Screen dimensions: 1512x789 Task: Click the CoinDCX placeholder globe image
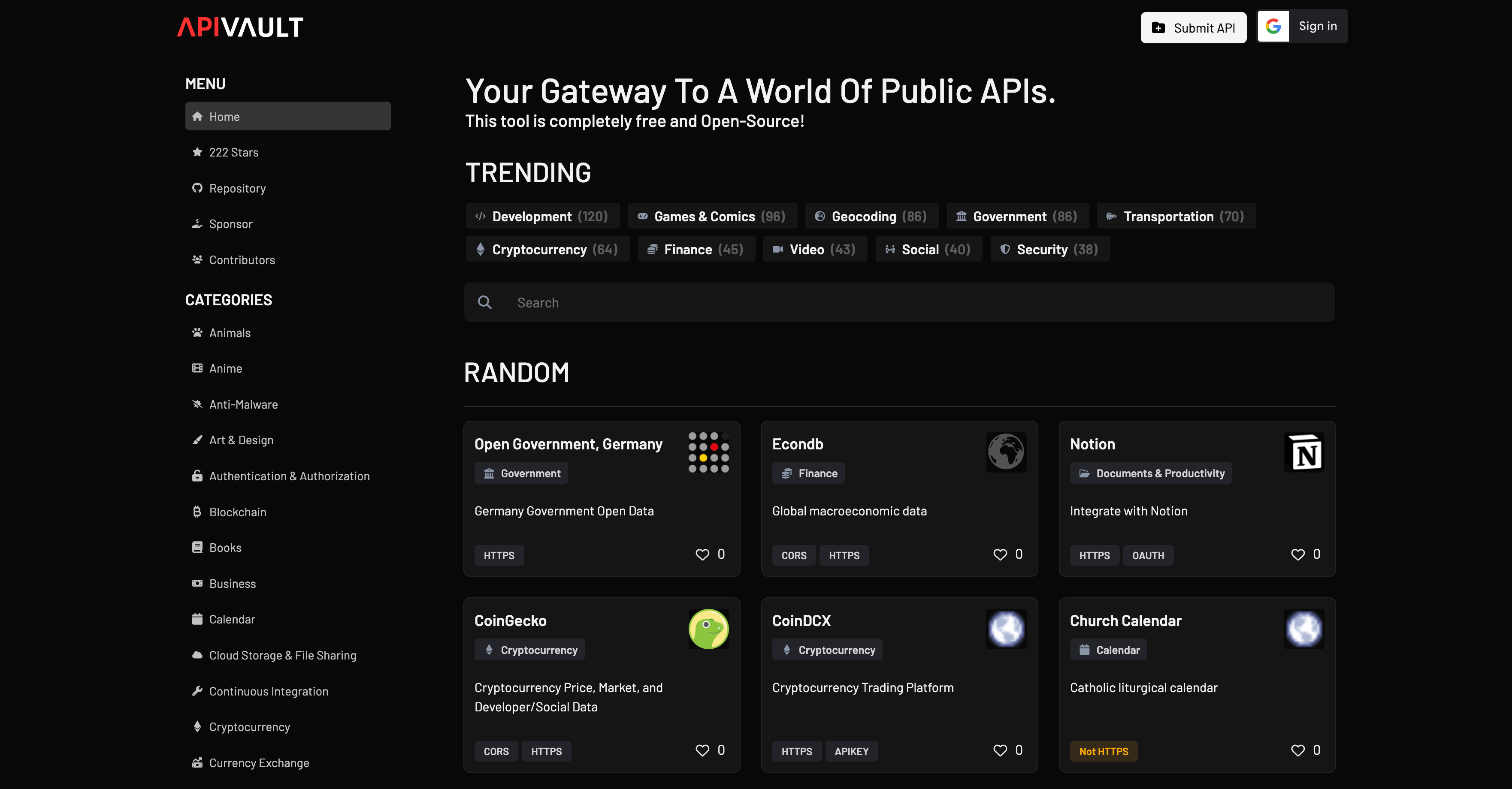1006,629
